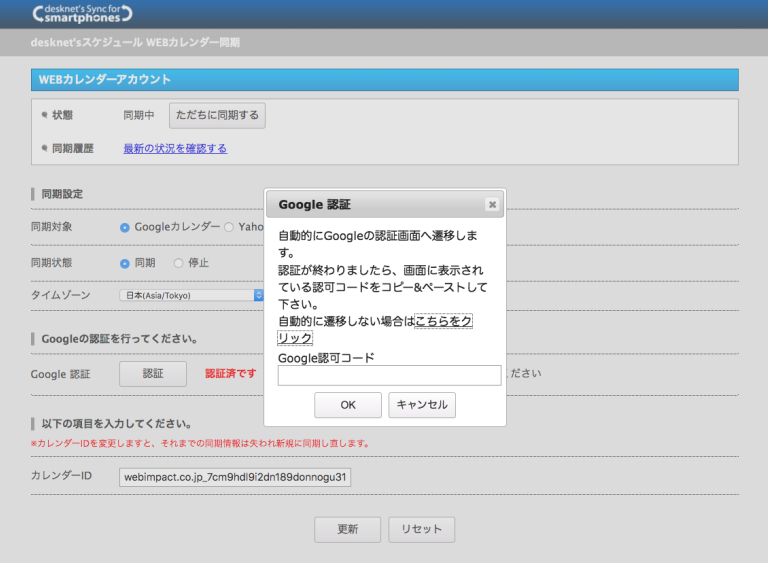Screen dimensions: 768x563
Task: Select the Googleカレンダー radio button
Action: coord(125,227)
